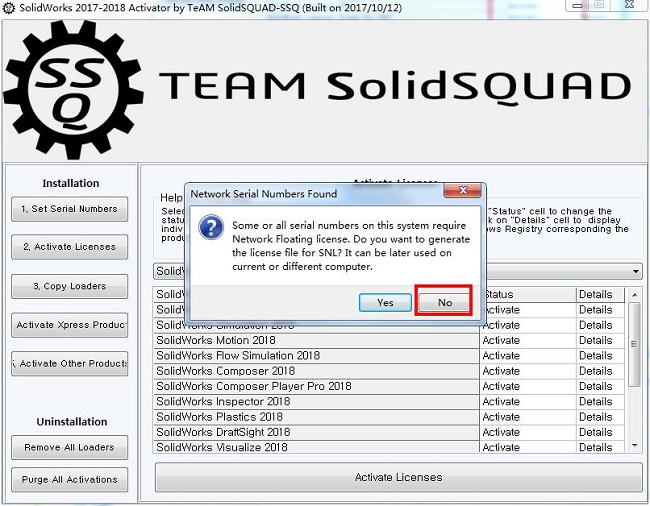The image size is (650, 506).
Task: Click Purge All Activations button
Action: tap(70, 479)
